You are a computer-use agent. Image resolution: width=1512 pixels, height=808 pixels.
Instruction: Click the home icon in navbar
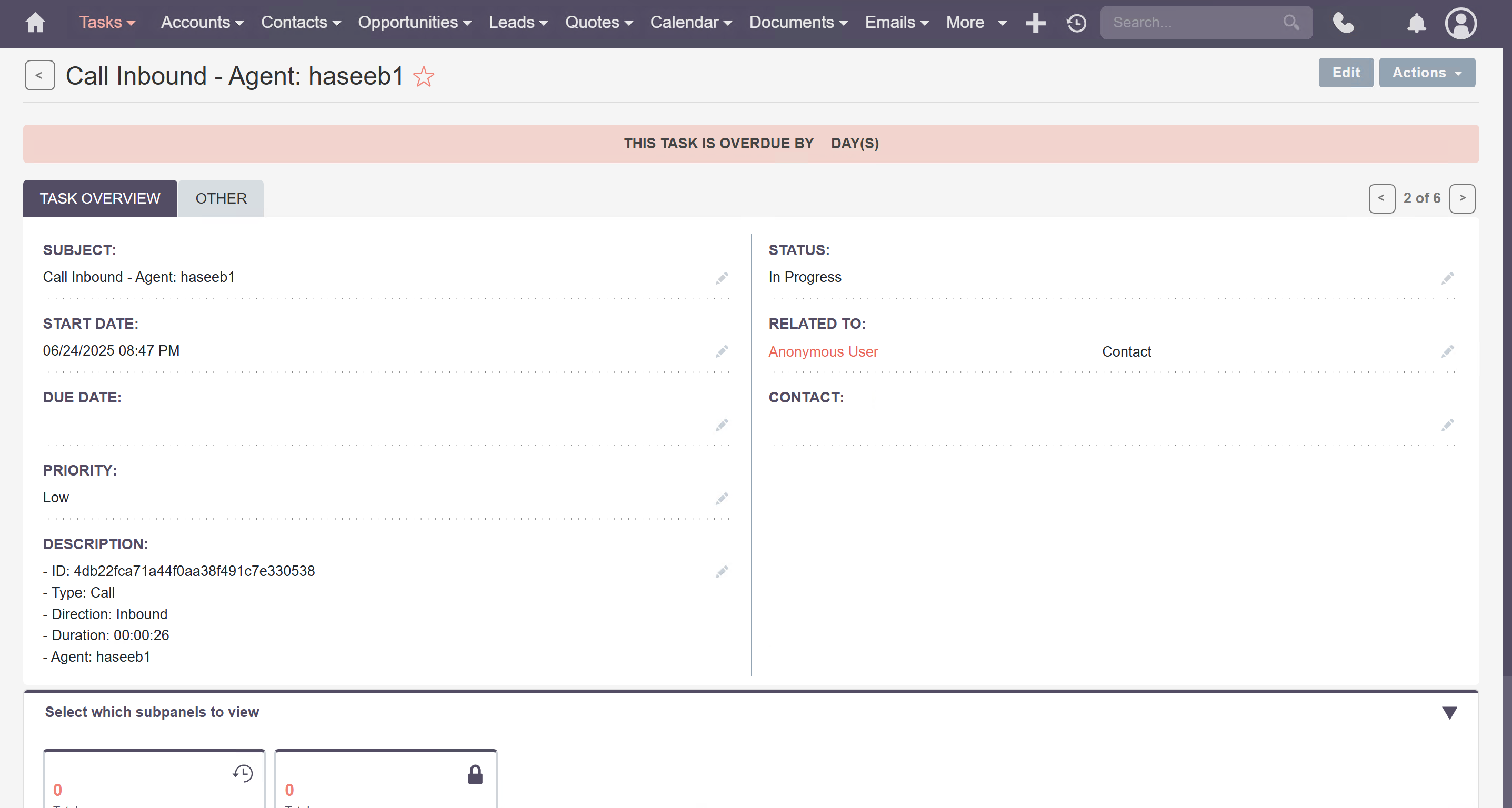pyautogui.click(x=35, y=23)
